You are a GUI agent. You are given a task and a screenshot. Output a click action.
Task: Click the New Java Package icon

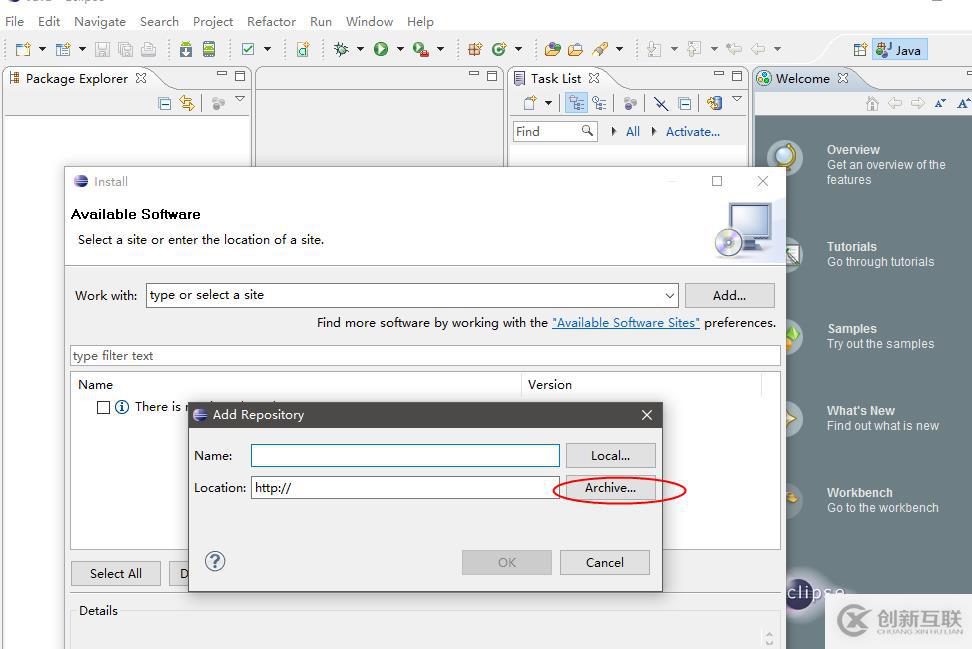pyautogui.click(x=475, y=49)
